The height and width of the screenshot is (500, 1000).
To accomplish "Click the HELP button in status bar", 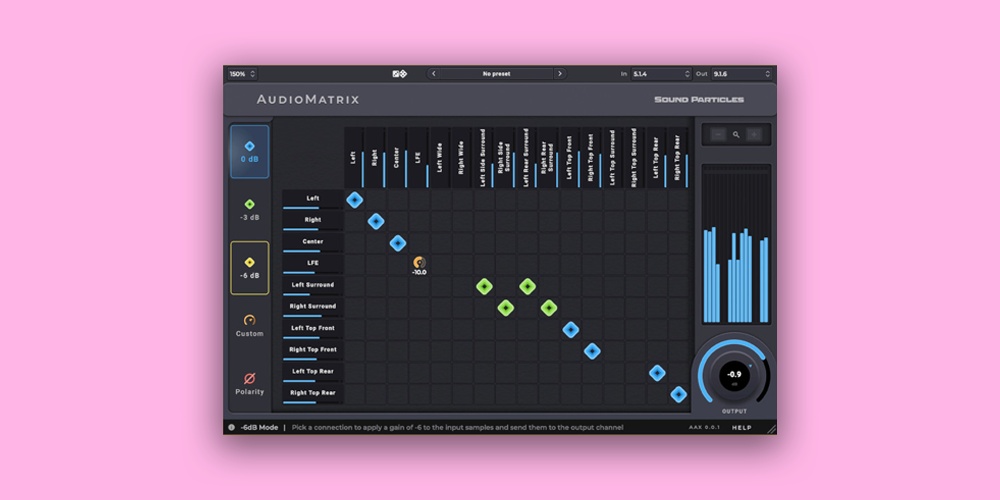I will [740, 427].
